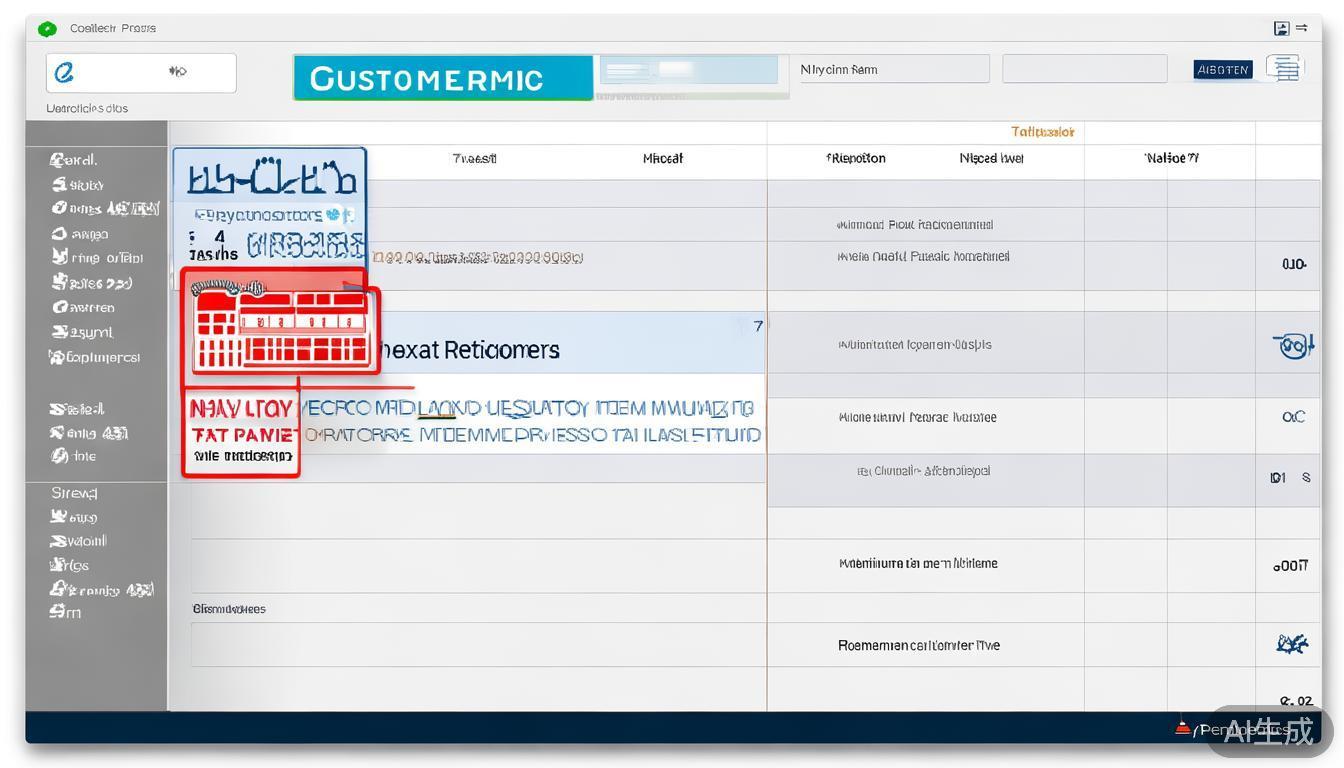
Task: Click the goggles icon in right column
Action: click(x=1293, y=346)
